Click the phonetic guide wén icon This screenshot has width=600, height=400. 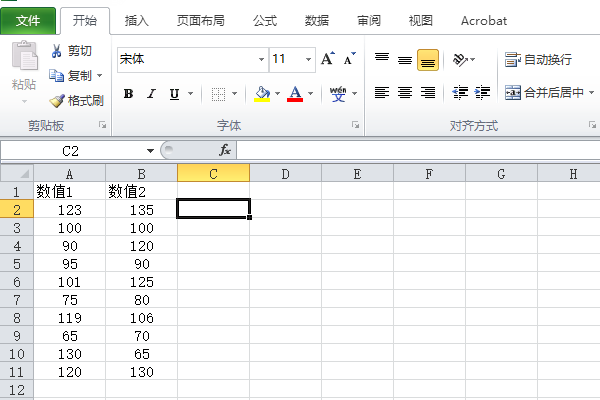click(338, 93)
